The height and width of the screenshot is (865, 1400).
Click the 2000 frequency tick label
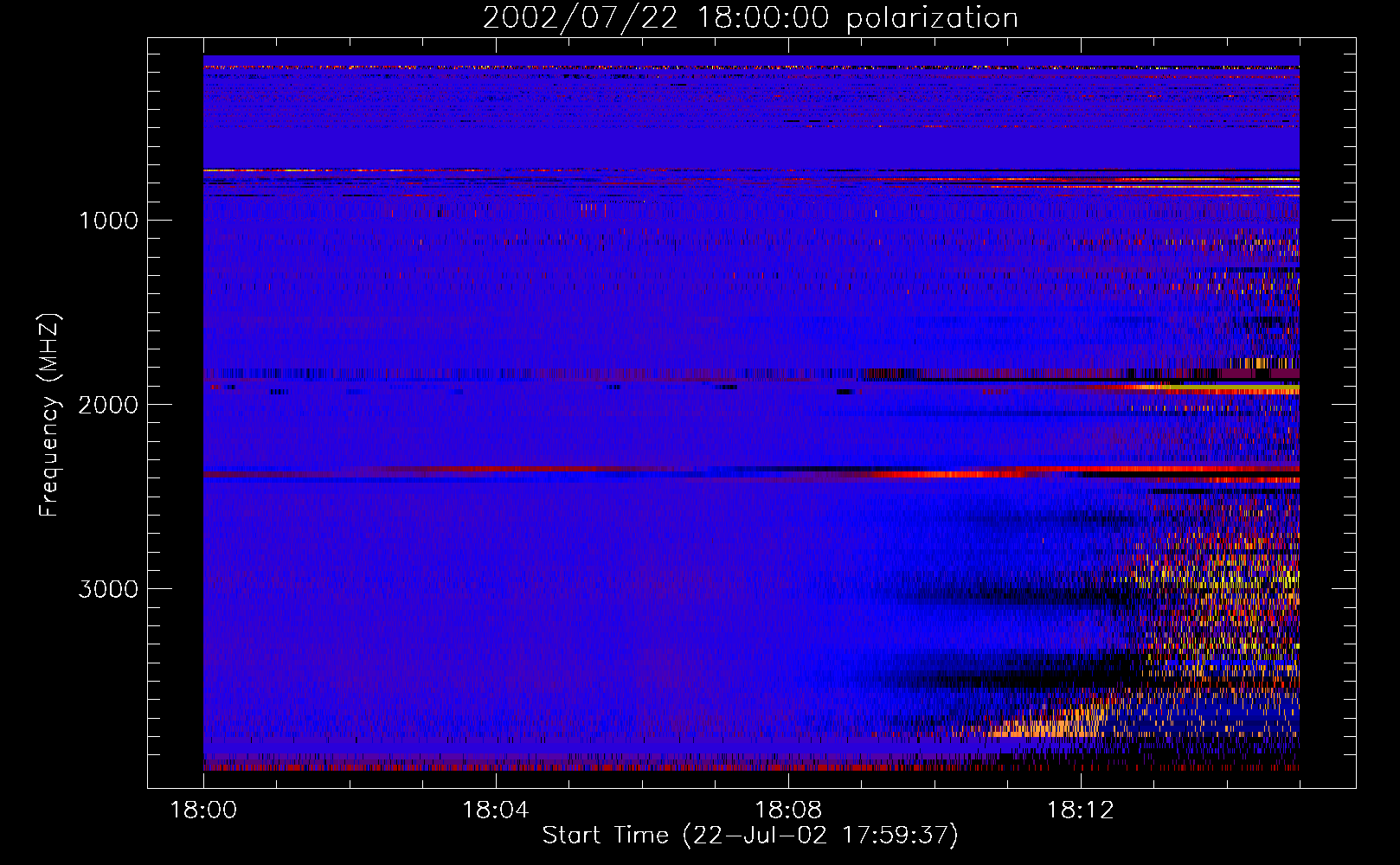click(108, 405)
